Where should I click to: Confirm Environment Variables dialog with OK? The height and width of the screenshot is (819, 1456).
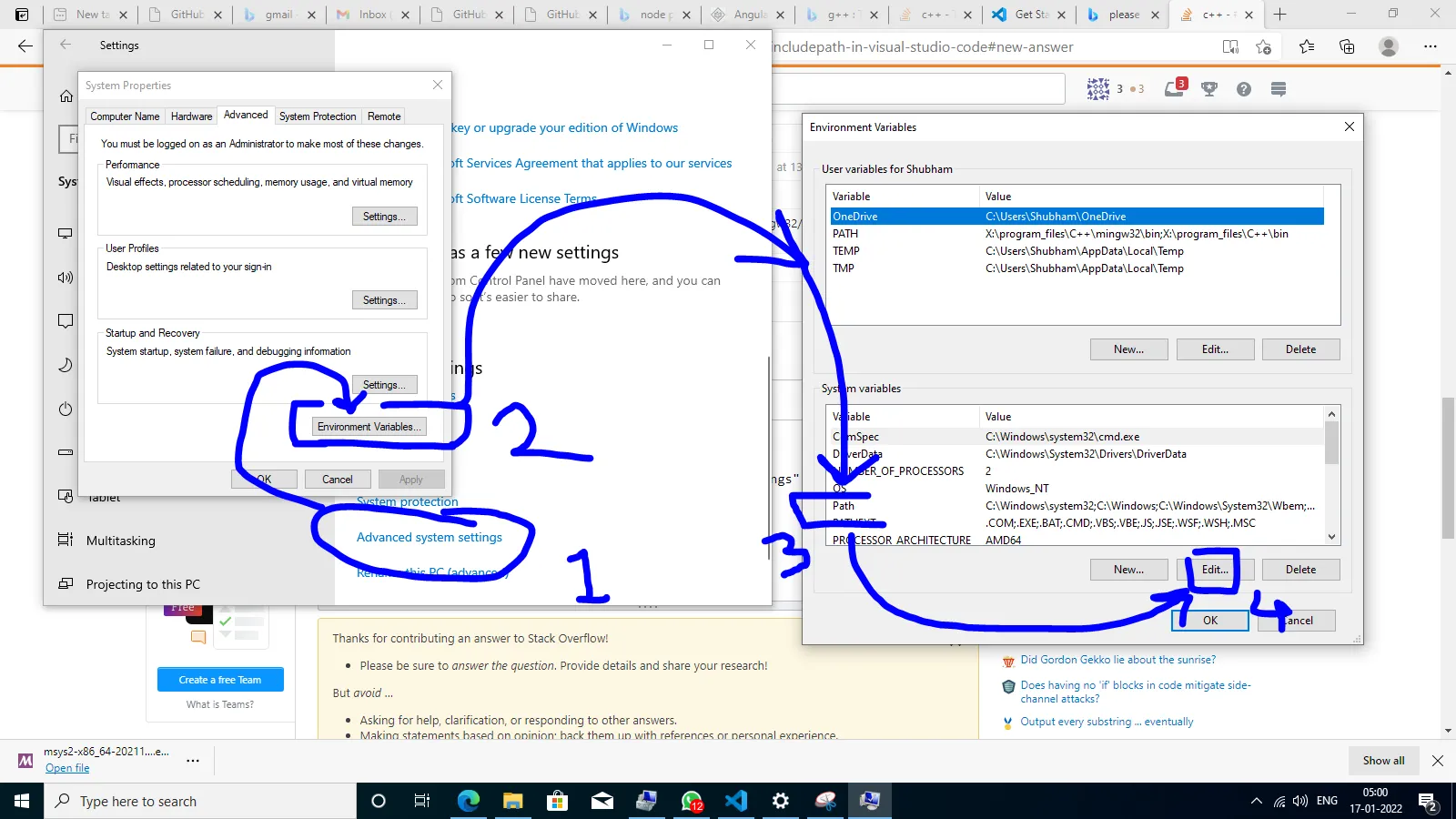[x=1210, y=621]
